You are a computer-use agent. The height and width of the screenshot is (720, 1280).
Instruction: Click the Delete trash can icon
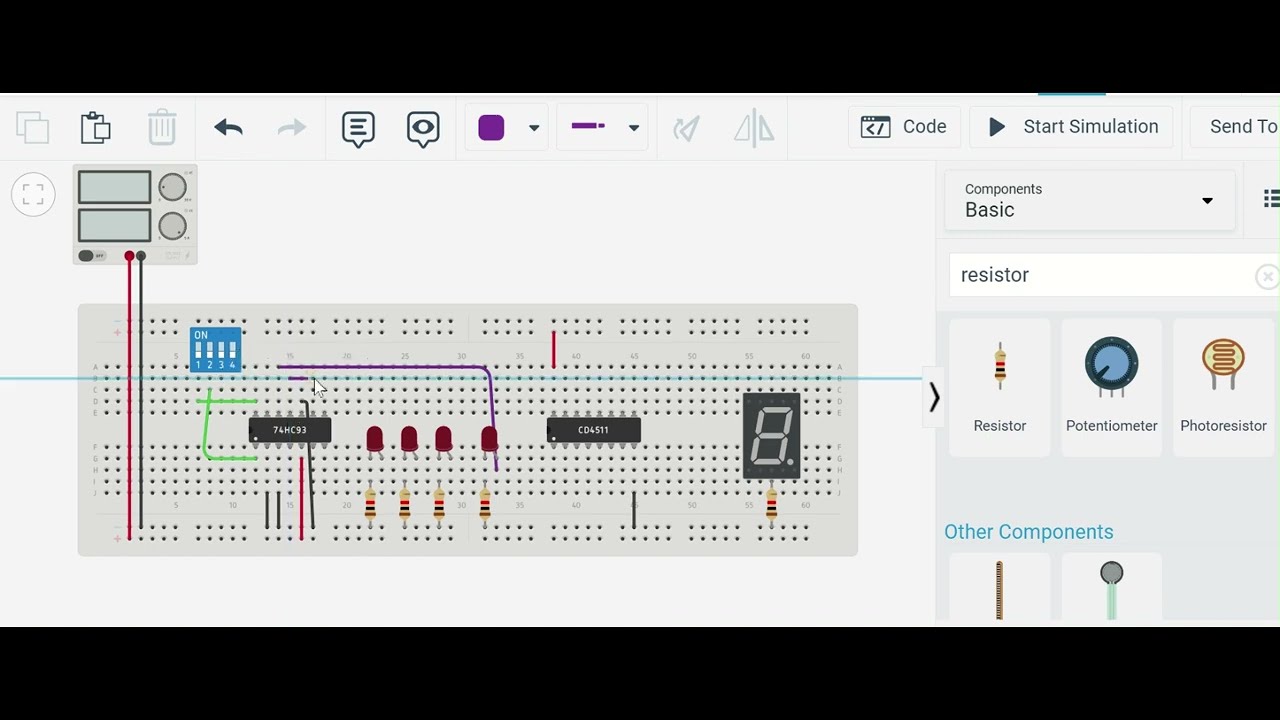click(x=162, y=127)
